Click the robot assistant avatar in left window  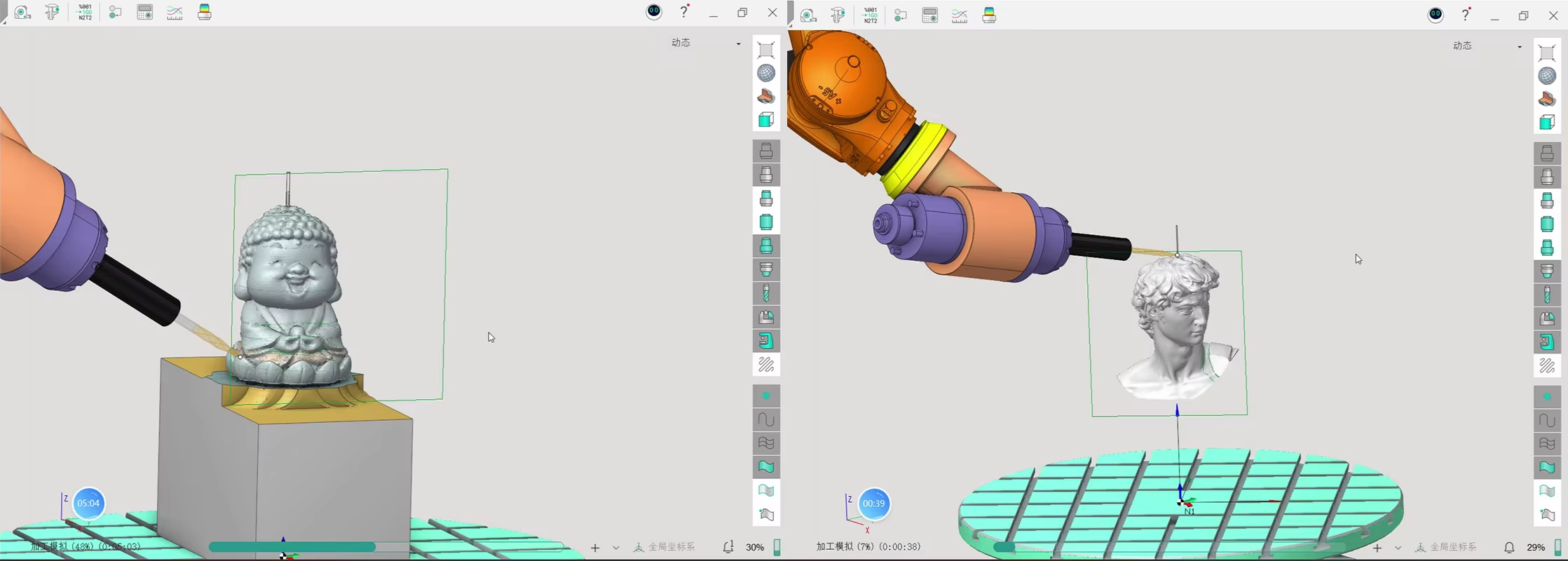pyautogui.click(x=654, y=12)
